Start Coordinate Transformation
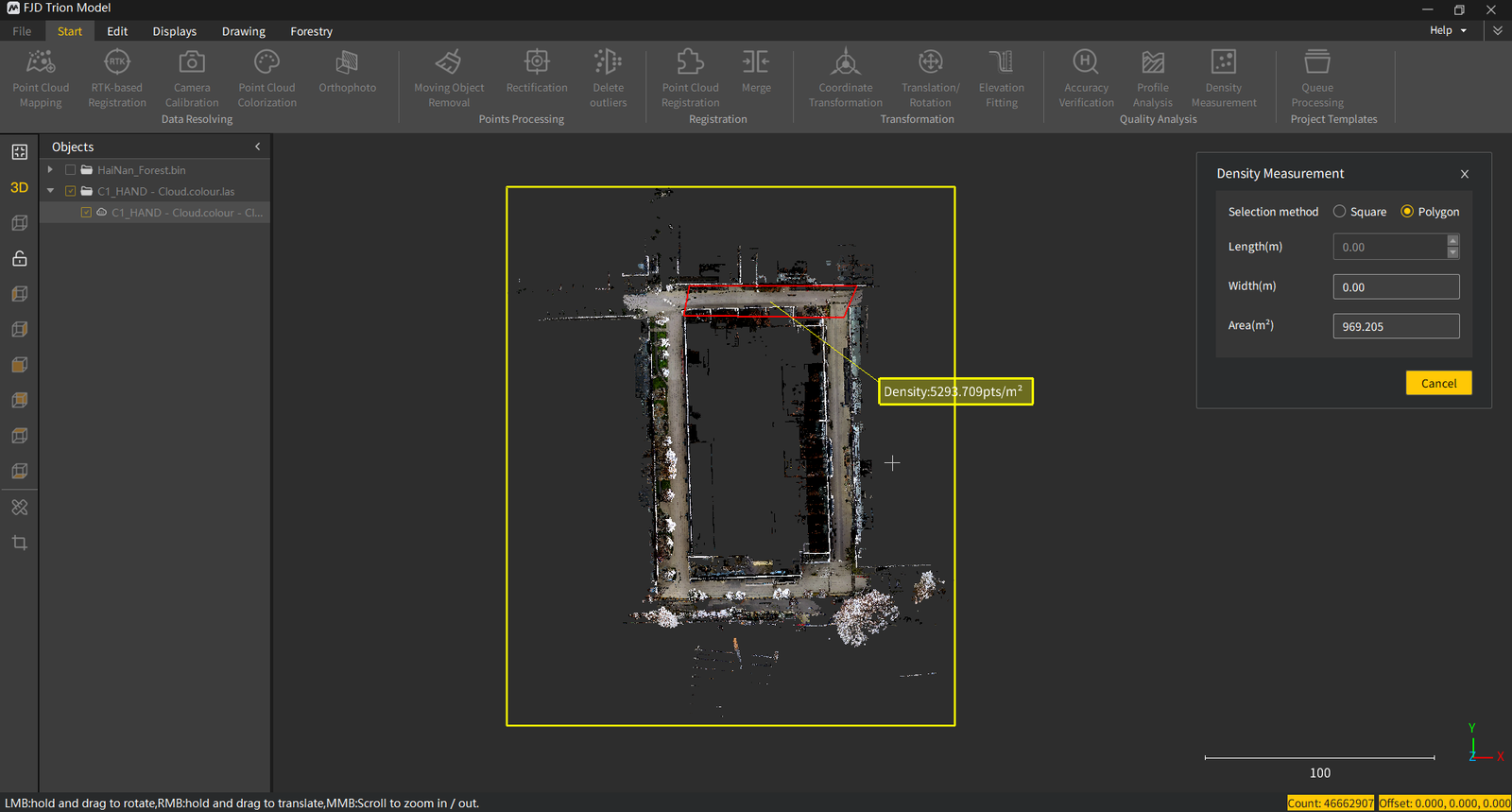Viewport: 1512px width, 812px height. click(846, 78)
